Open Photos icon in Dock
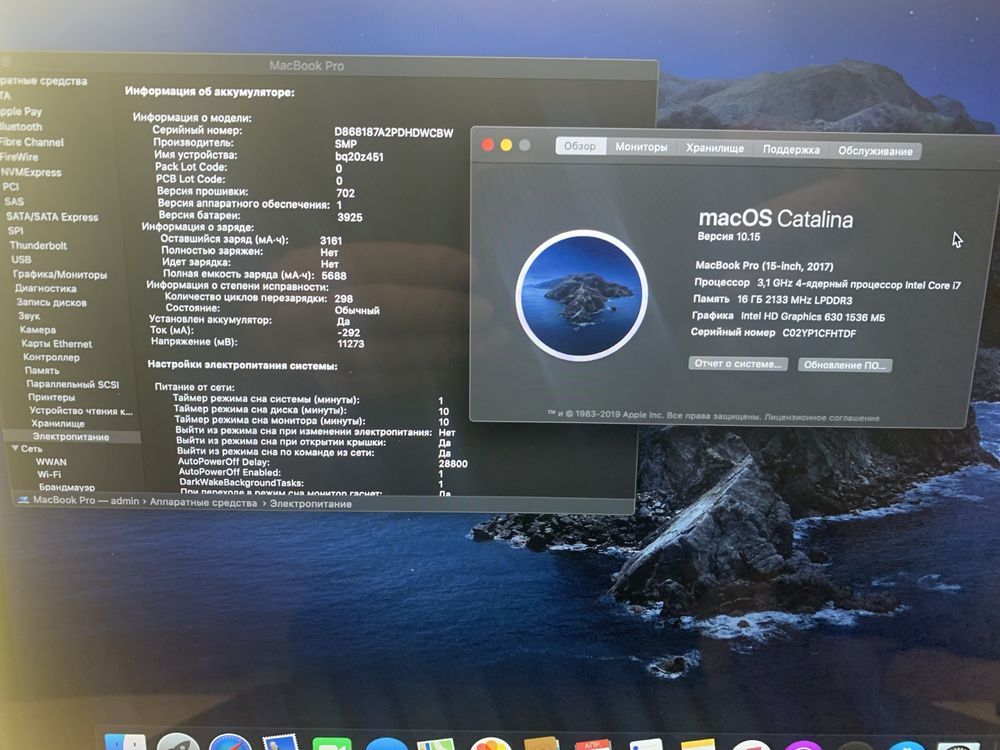 tap(490, 744)
